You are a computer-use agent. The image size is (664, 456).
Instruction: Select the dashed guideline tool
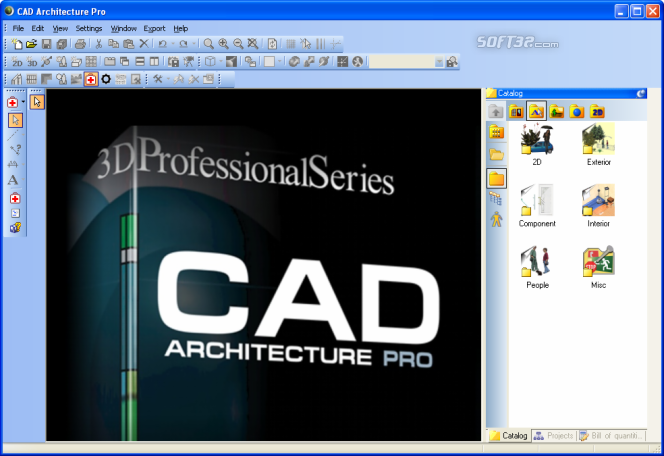13,136
